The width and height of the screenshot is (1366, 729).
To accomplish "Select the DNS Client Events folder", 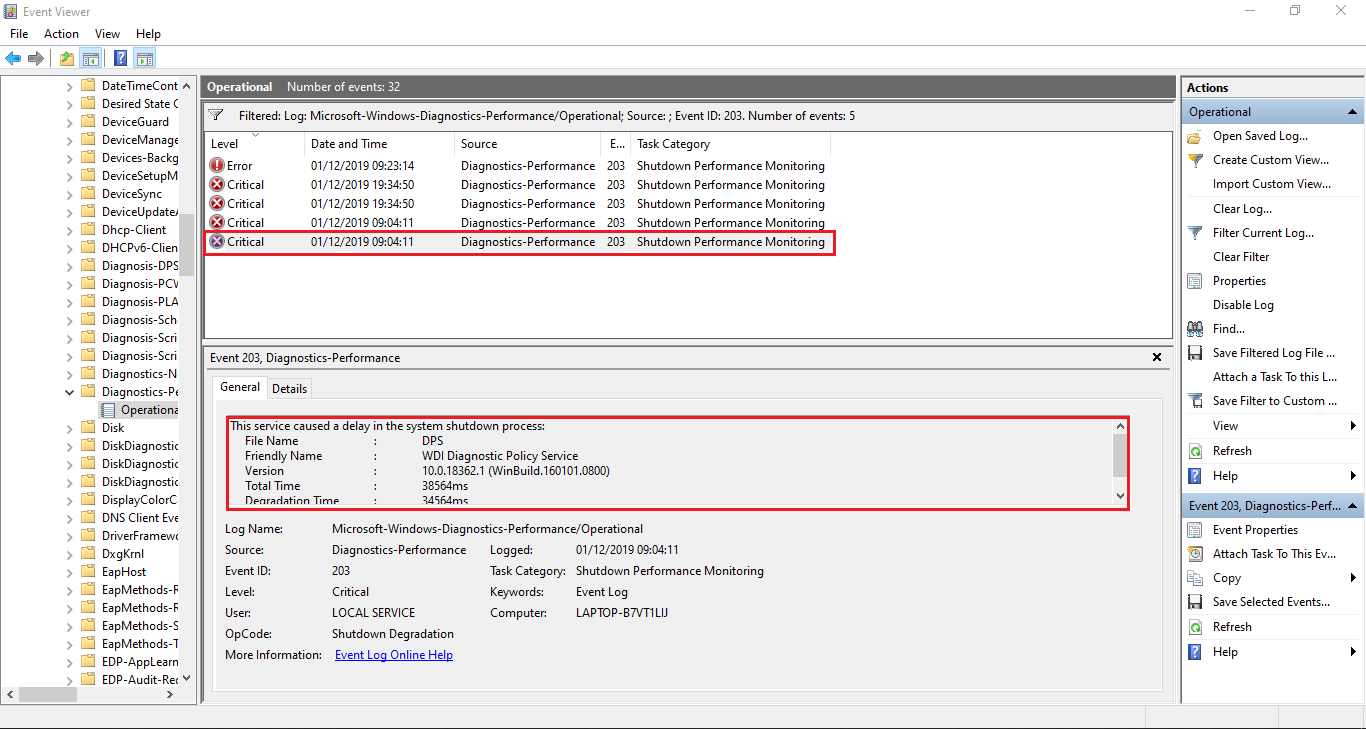I will 139,518.
